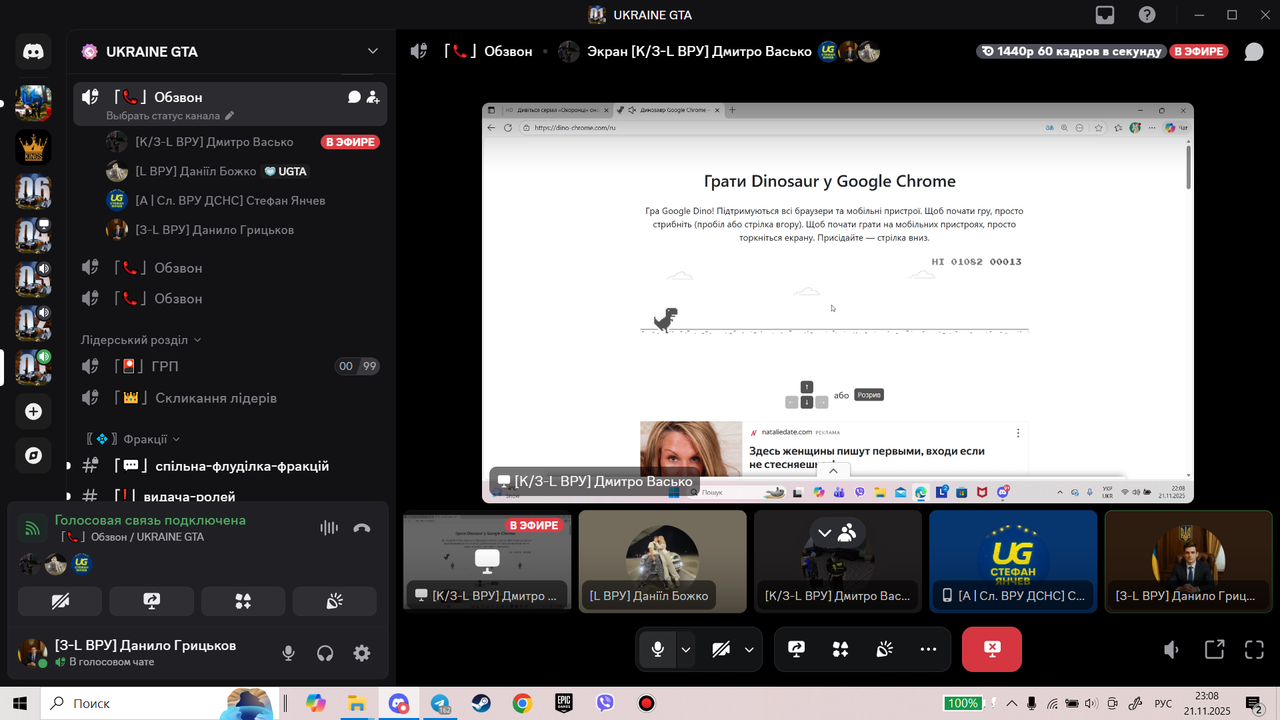Join the Скликання лідерів voice channel
Image resolution: width=1280 pixels, height=720 pixels.
[230, 398]
